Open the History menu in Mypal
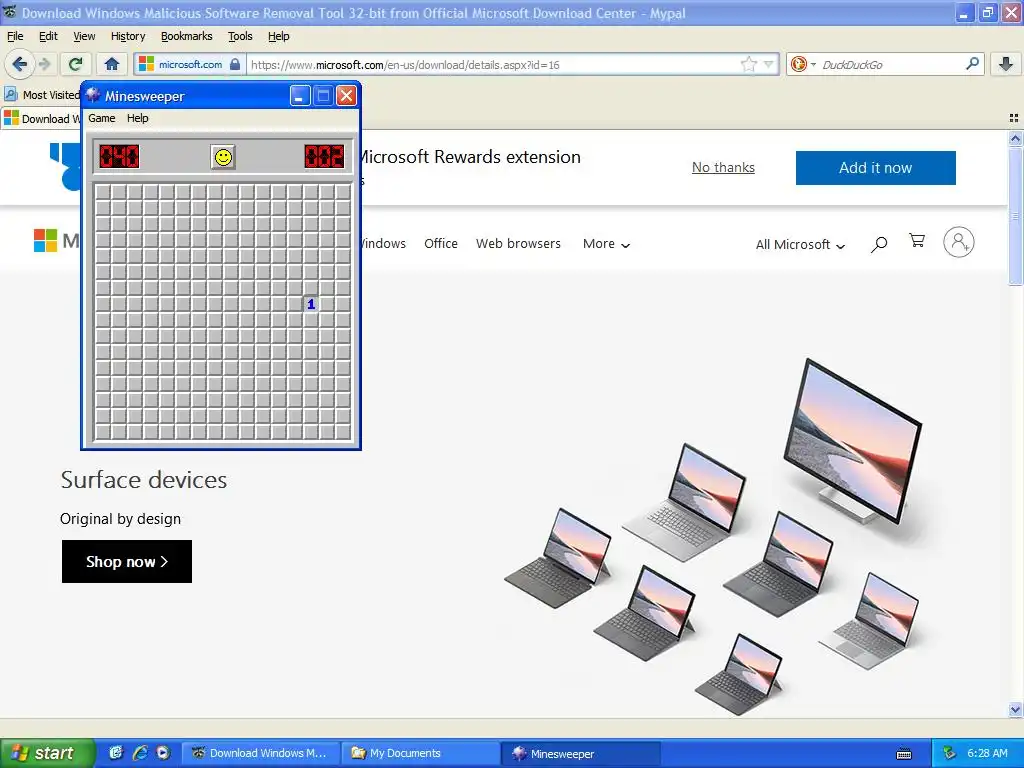The height and width of the screenshot is (768, 1024). point(128,36)
